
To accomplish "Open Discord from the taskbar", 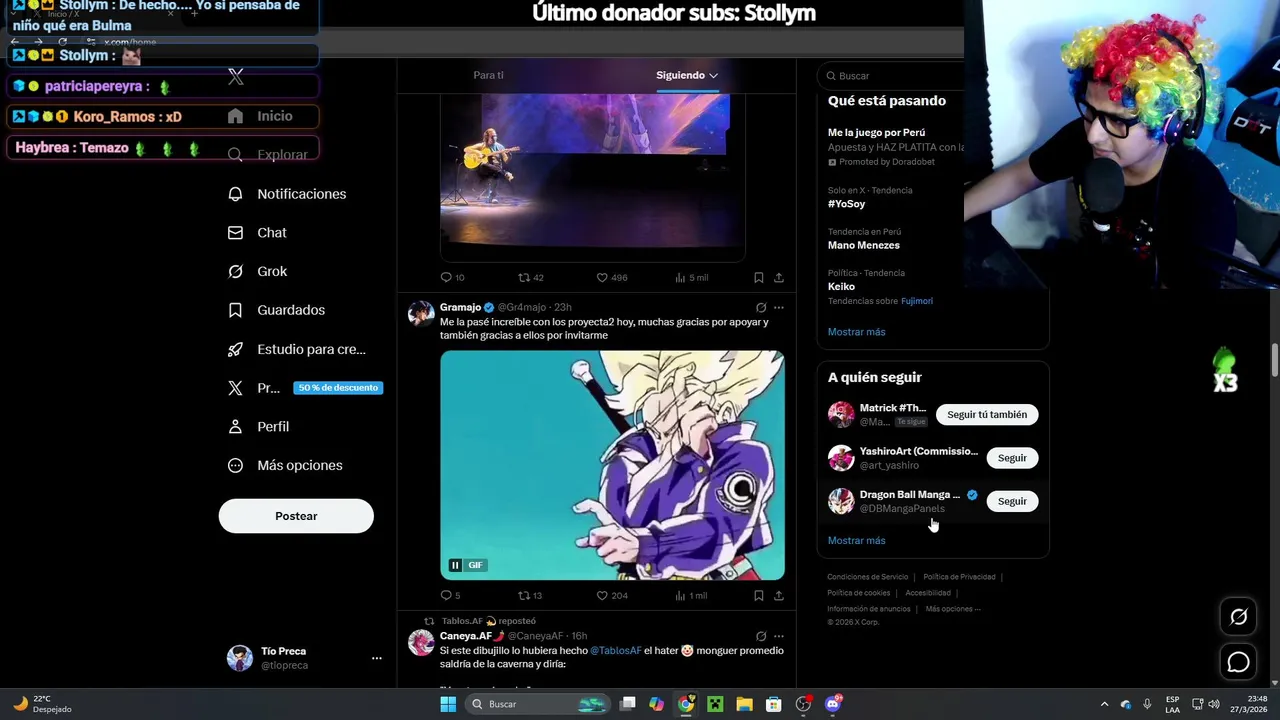I will [833, 704].
